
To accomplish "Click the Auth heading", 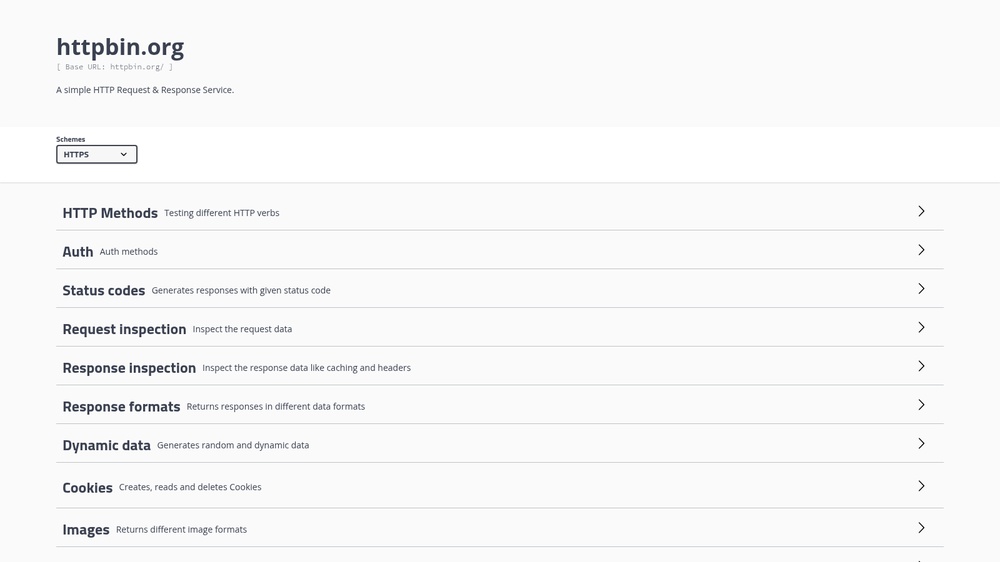I will click(78, 252).
